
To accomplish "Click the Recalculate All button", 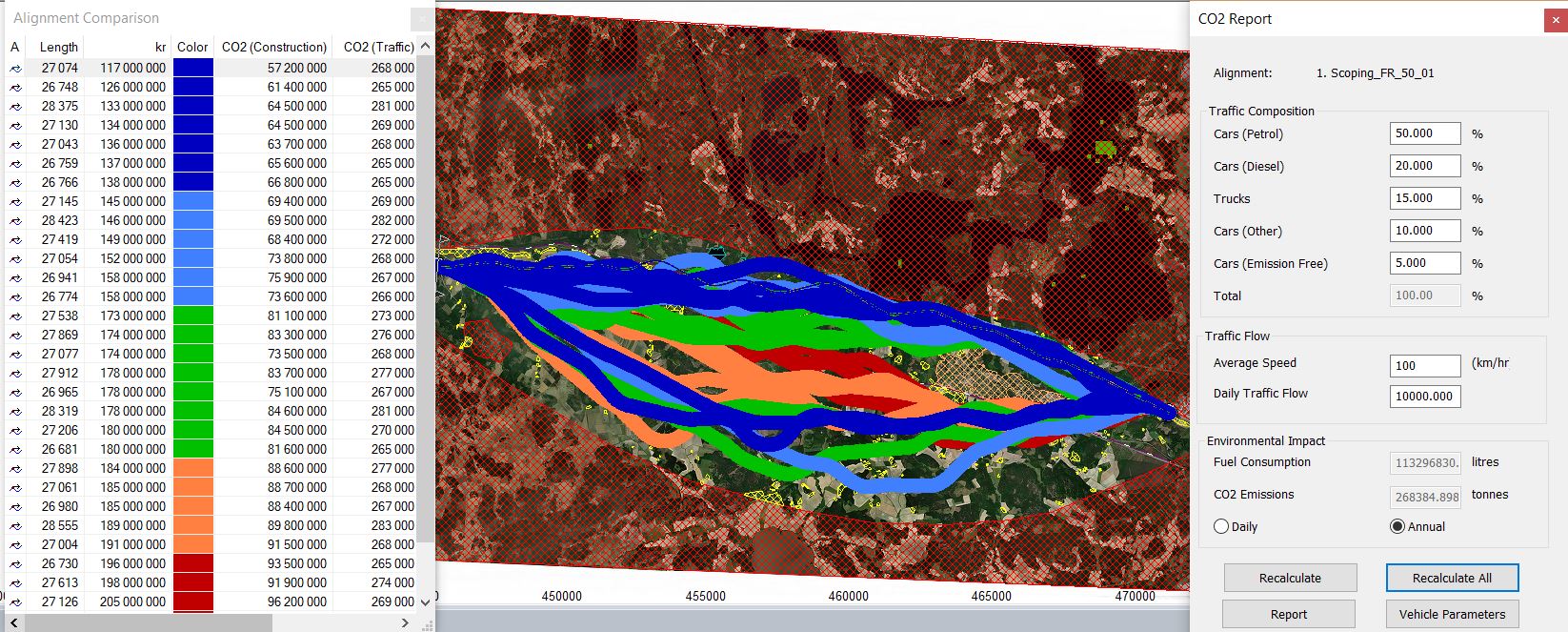I will click(1452, 578).
